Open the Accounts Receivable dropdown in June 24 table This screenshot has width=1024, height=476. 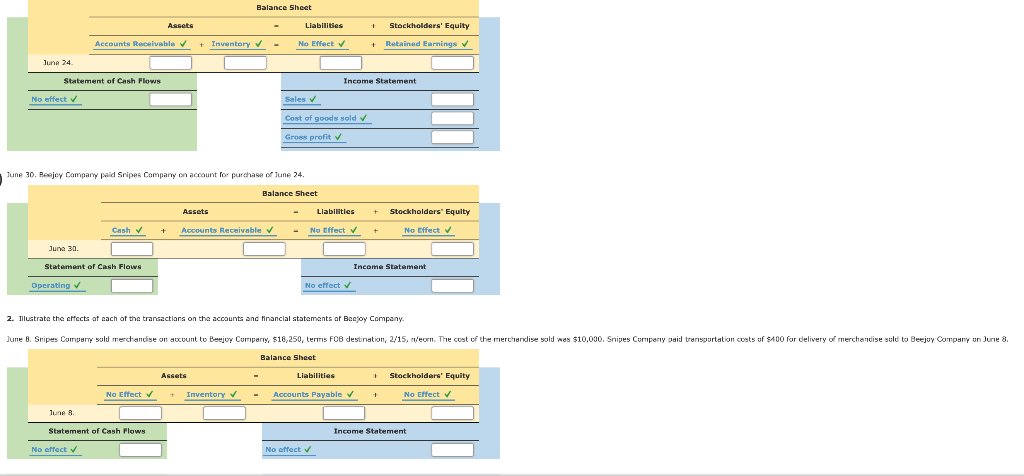click(142, 44)
